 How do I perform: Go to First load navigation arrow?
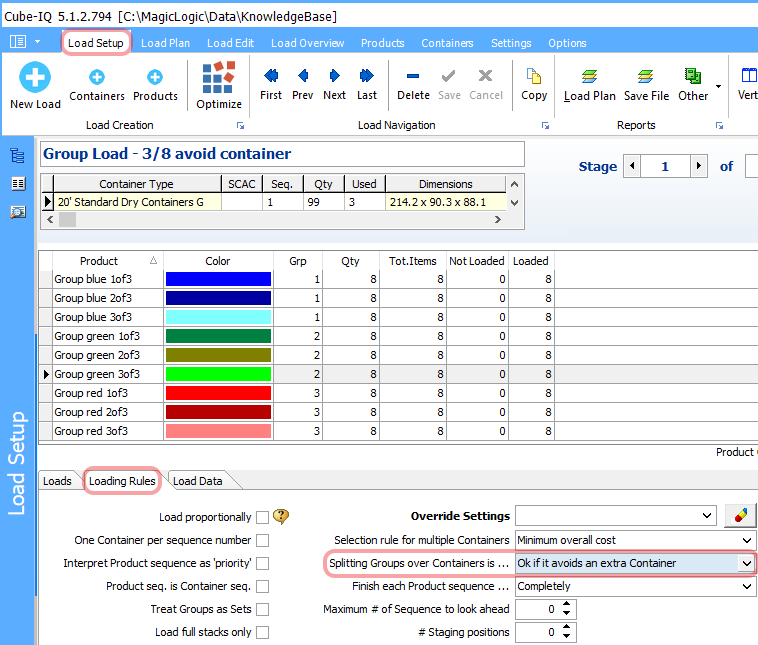271,76
